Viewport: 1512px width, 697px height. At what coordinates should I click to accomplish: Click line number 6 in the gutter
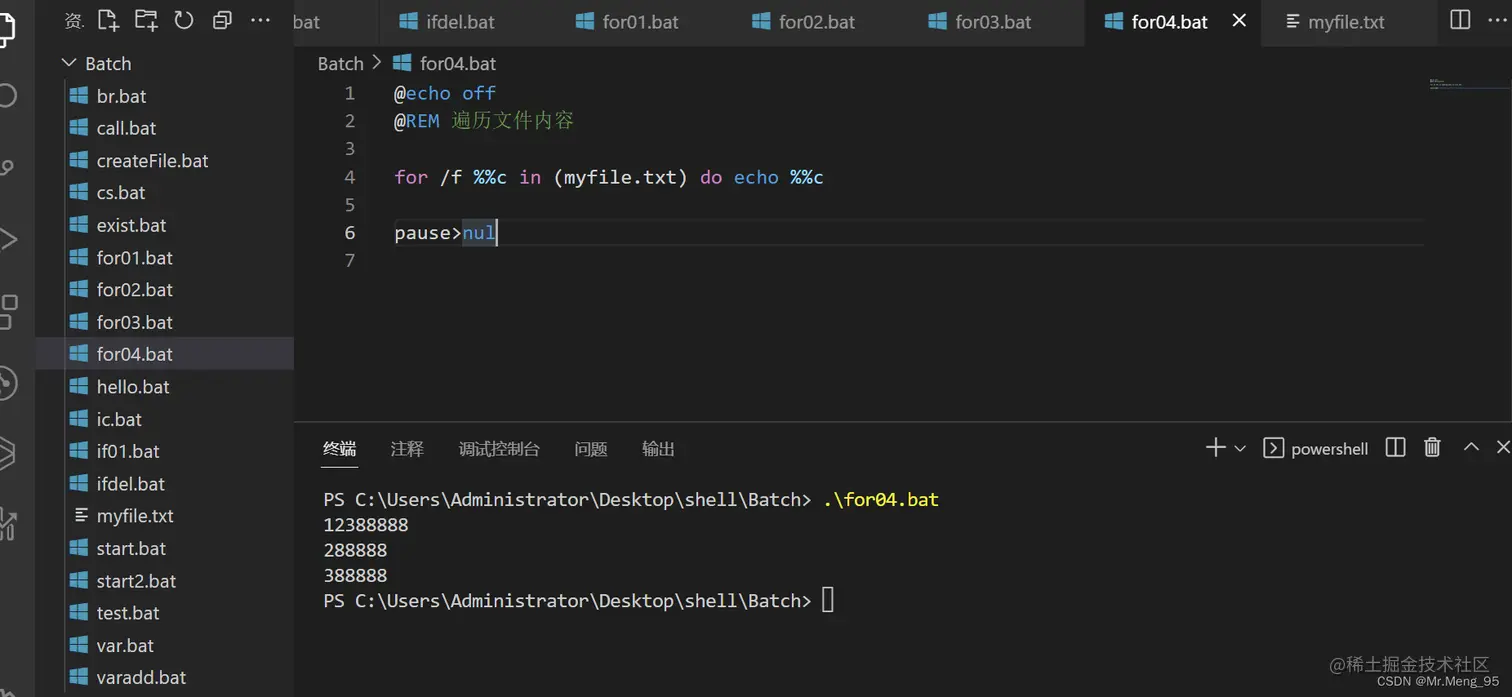point(349,233)
